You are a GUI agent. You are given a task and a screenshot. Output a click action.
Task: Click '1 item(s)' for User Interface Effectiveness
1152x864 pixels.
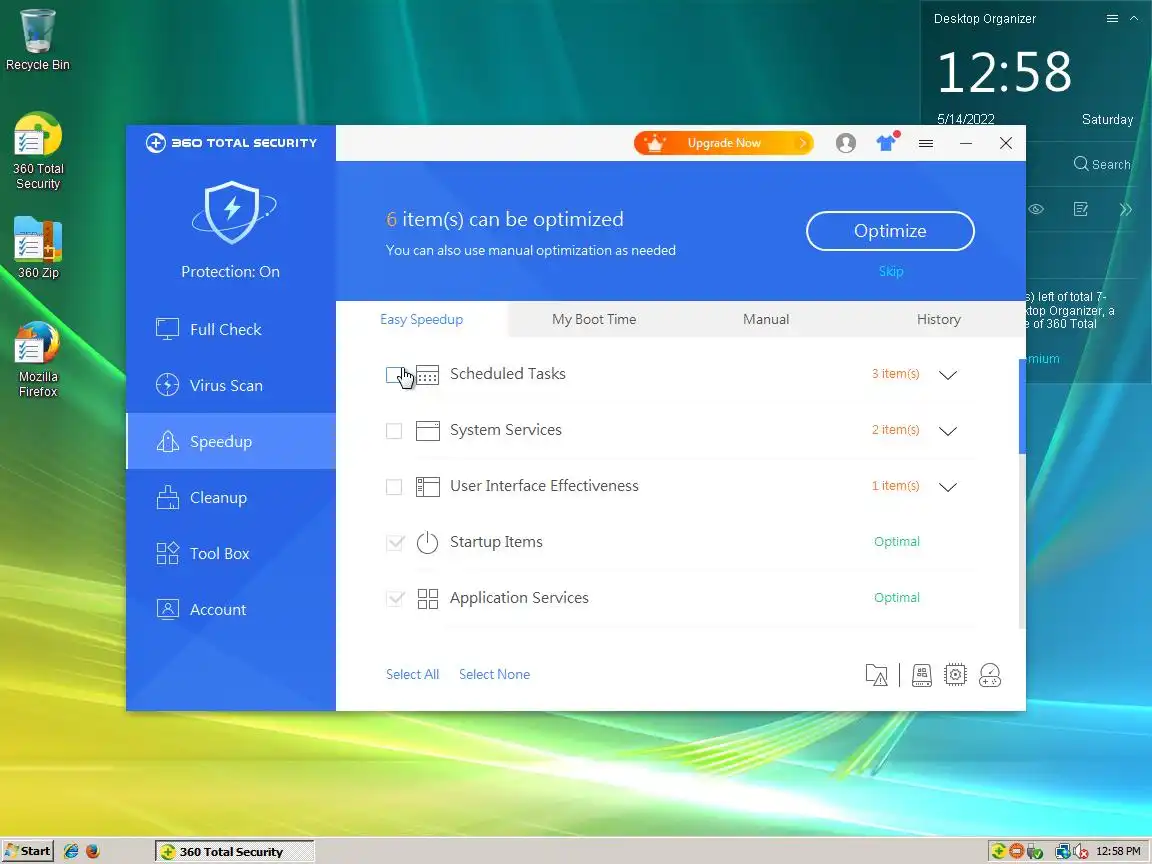coord(895,485)
